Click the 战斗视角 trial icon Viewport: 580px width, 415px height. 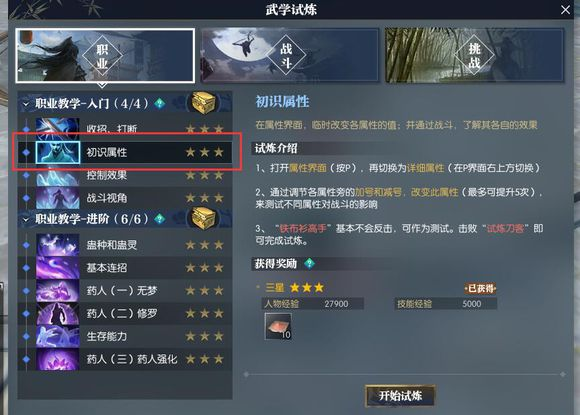pos(58,198)
